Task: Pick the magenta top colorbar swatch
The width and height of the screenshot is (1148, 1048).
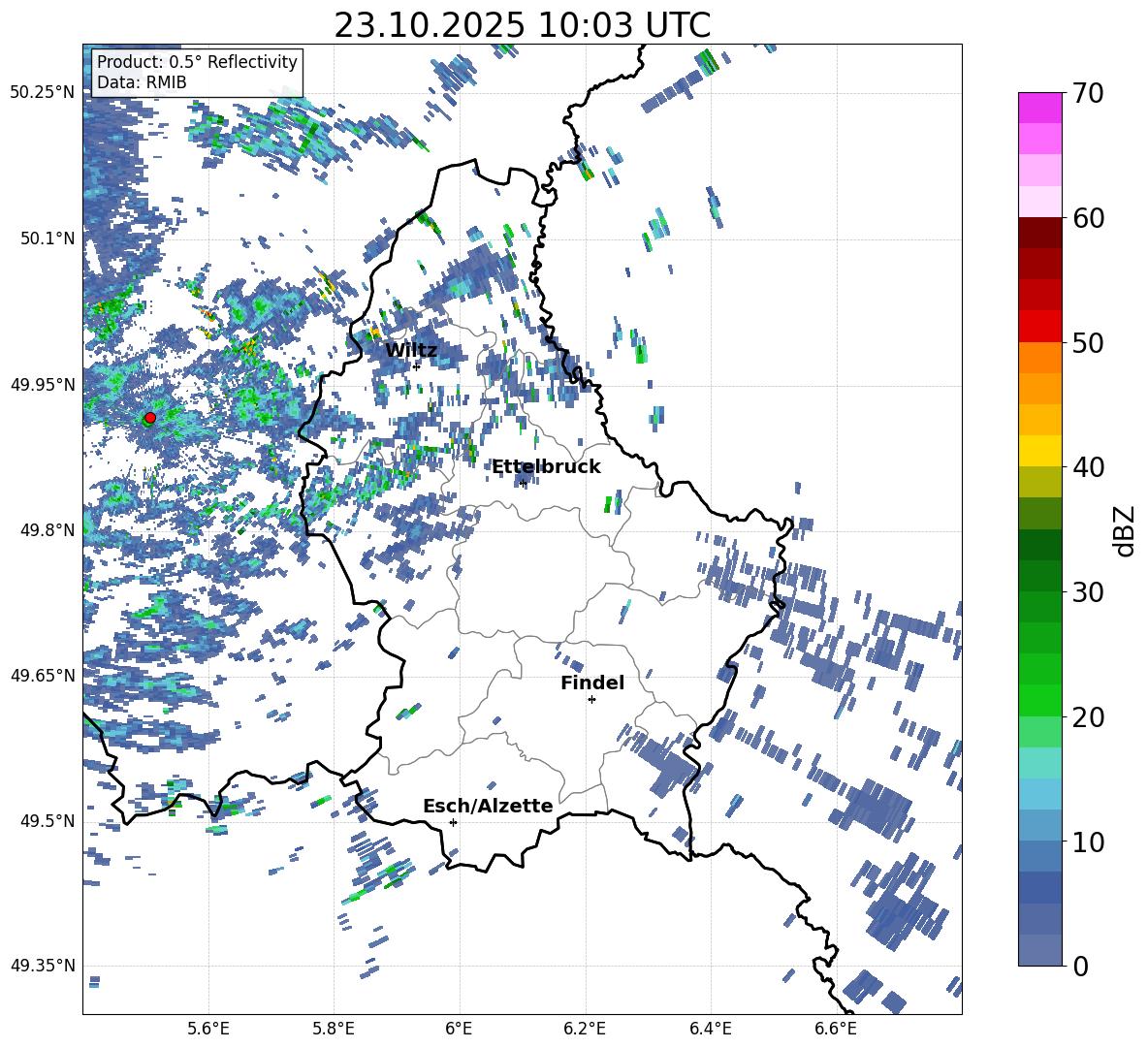Action: point(1040,108)
